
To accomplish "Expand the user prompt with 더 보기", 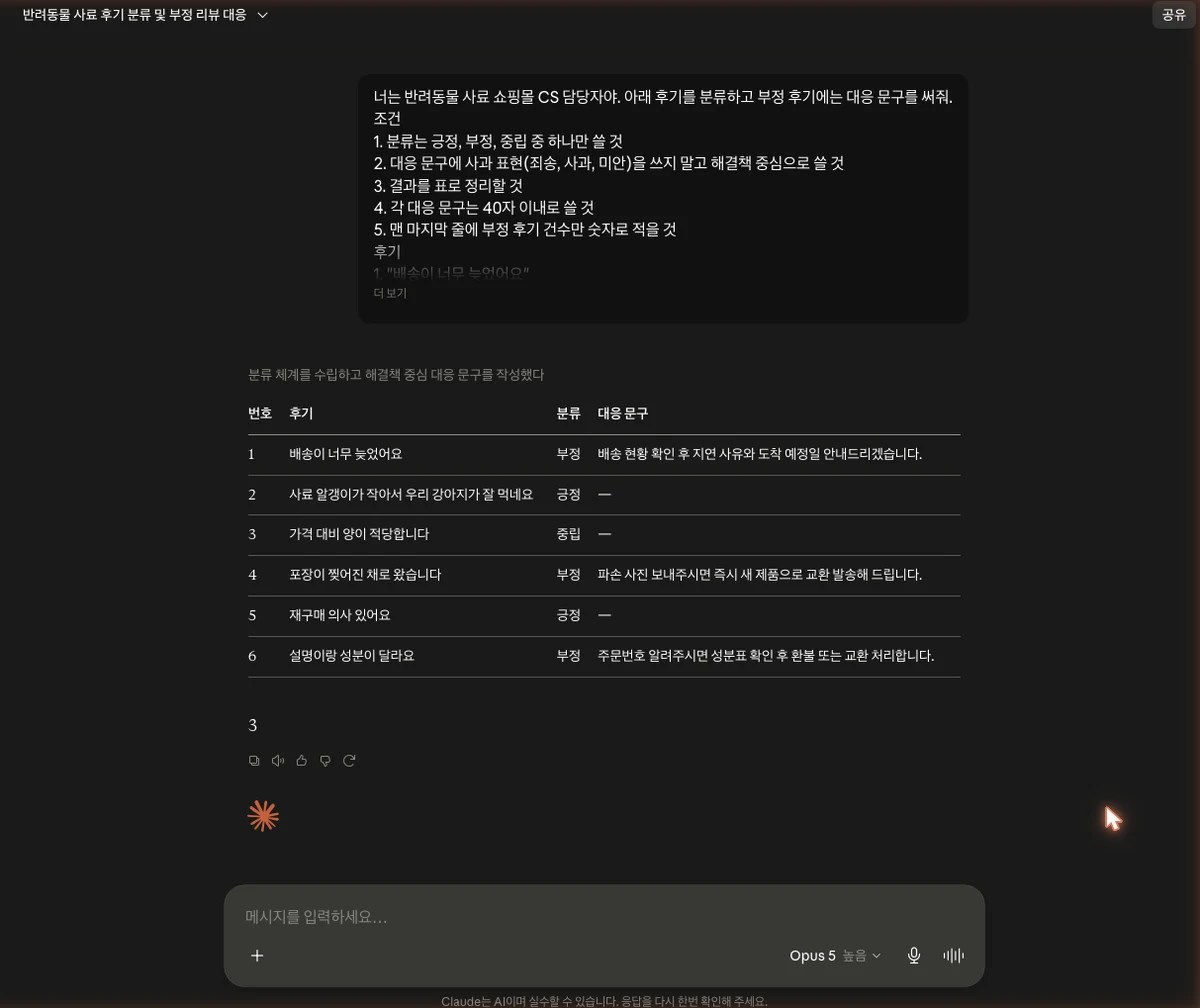I will click(x=390, y=294).
